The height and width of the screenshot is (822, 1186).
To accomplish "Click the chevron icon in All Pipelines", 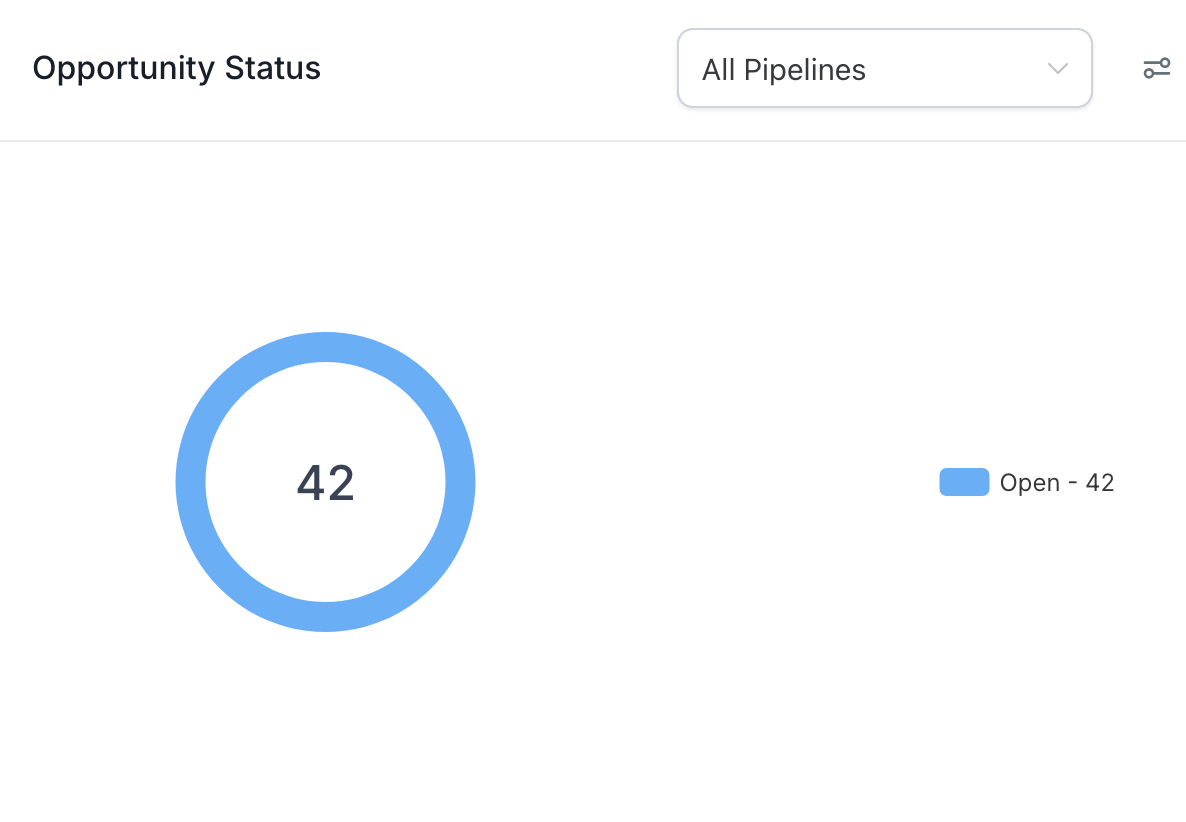I will click(x=1057, y=69).
